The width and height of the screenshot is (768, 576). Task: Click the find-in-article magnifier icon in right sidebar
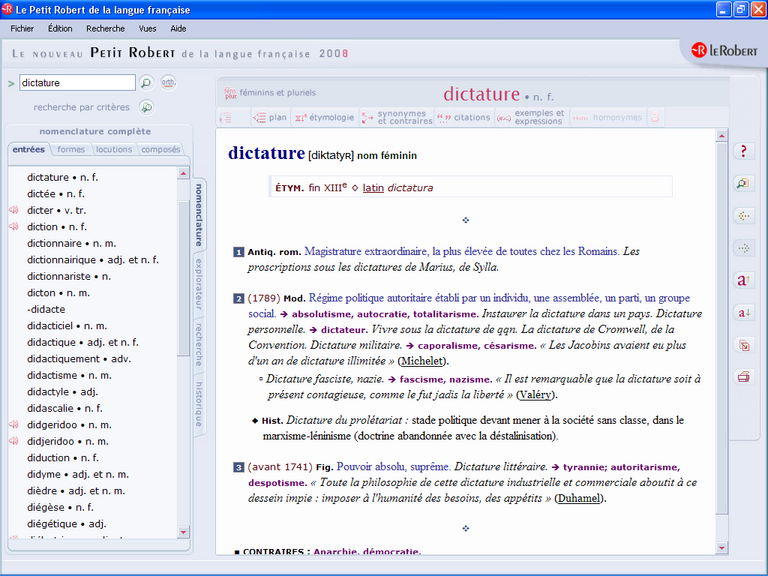click(744, 184)
